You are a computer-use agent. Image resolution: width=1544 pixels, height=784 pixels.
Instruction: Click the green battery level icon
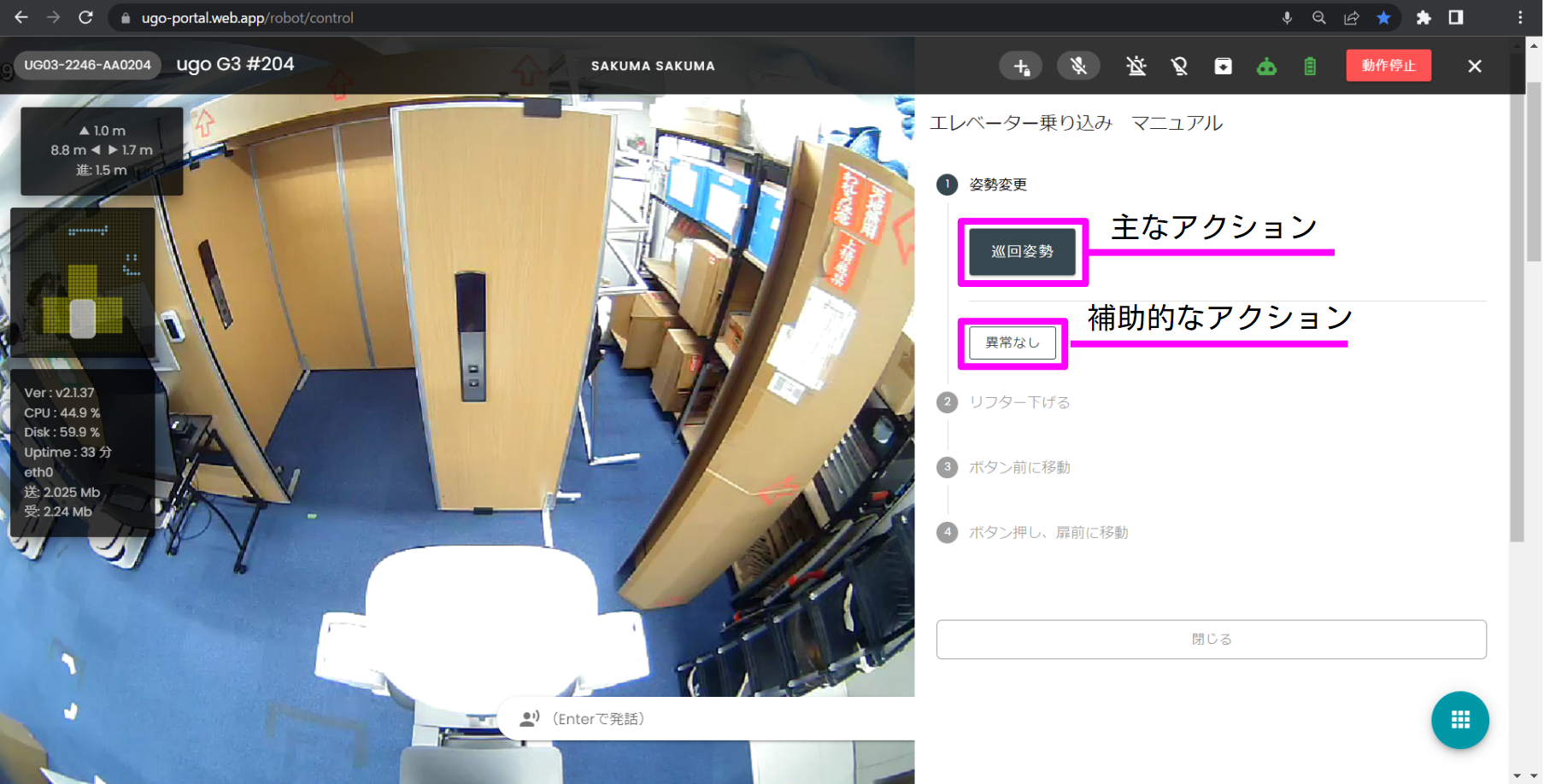1311,66
